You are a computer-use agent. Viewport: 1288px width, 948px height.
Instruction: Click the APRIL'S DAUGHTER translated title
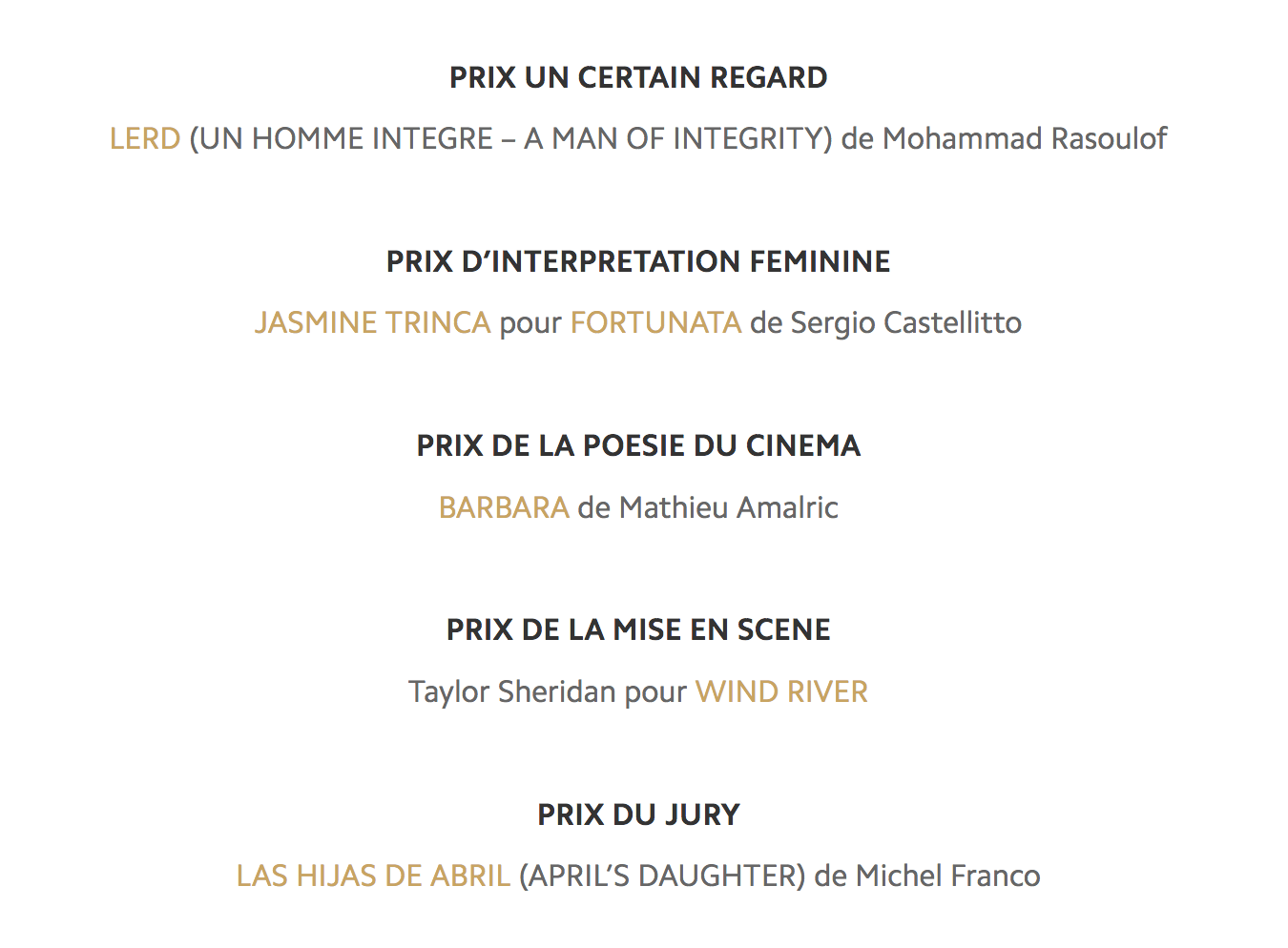pyautogui.click(x=662, y=876)
